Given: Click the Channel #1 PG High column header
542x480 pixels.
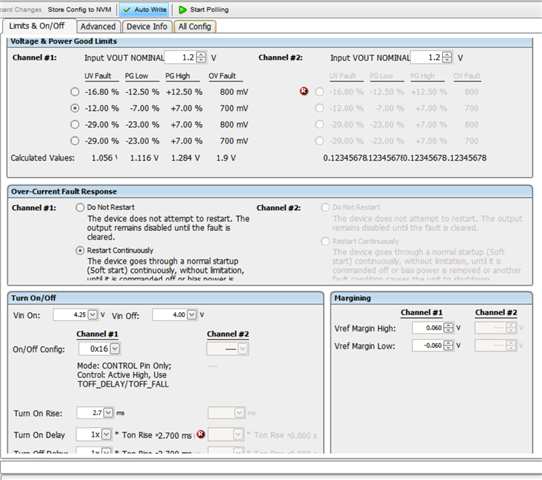Looking at the screenshot, I should click(178, 76).
